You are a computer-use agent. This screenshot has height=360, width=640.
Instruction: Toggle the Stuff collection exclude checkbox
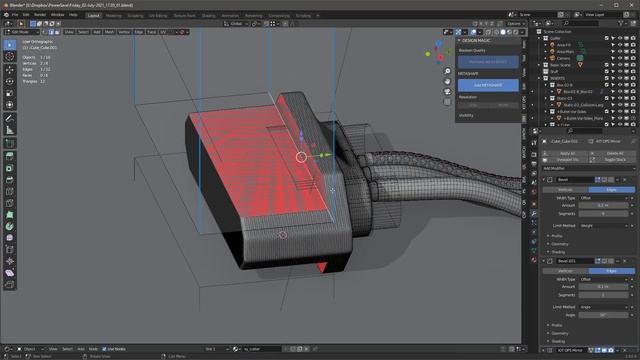click(x=607, y=71)
